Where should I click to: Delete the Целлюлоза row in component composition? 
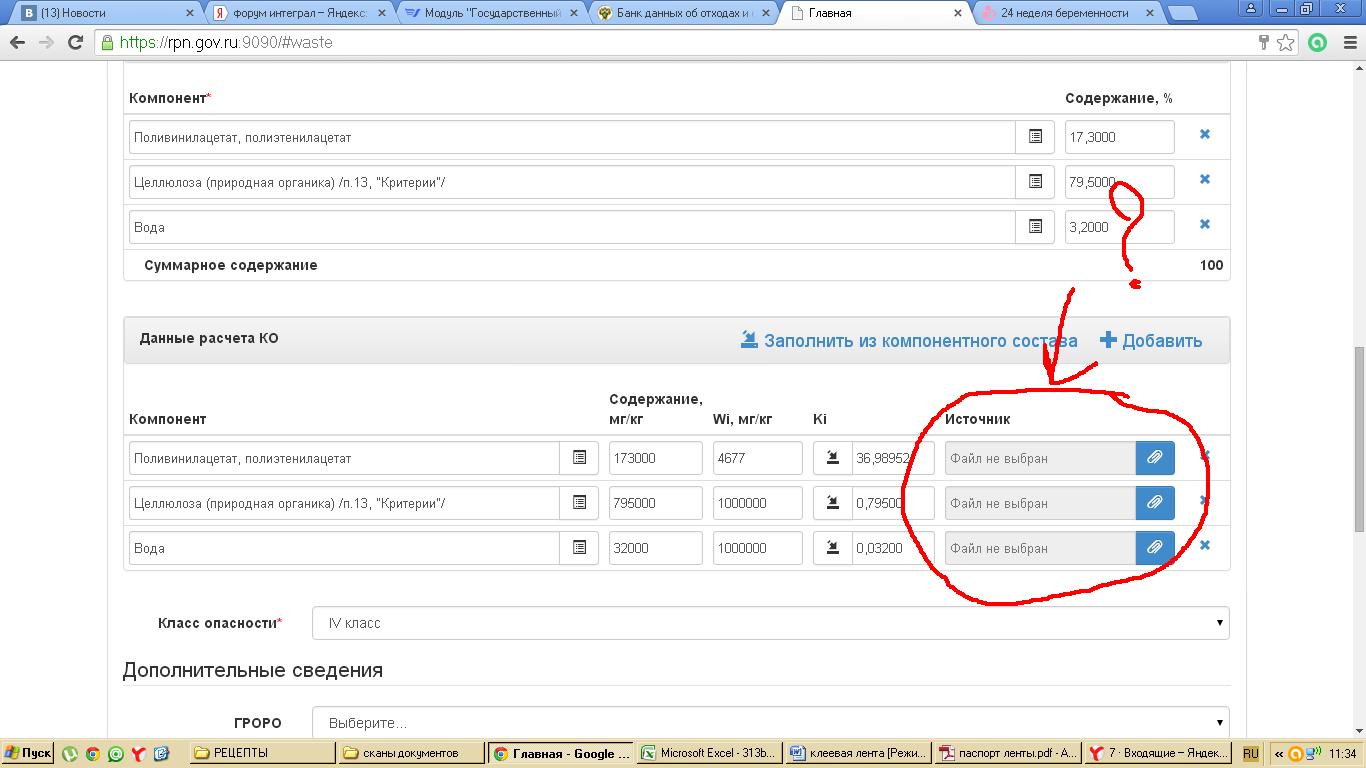pyautogui.click(x=1204, y=180)
